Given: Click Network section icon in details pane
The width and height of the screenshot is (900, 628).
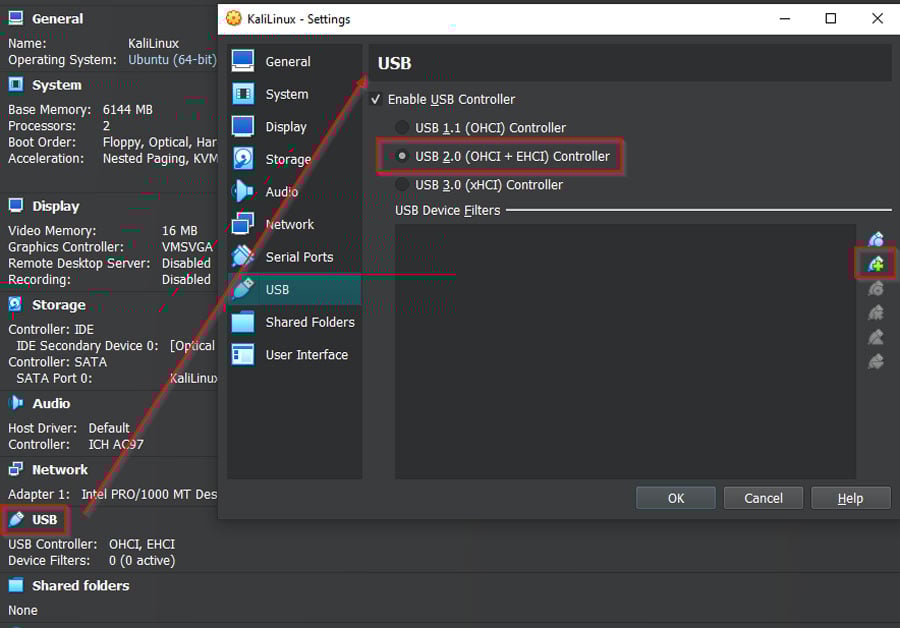Looking at the screenshot, I should click(16, 469).
